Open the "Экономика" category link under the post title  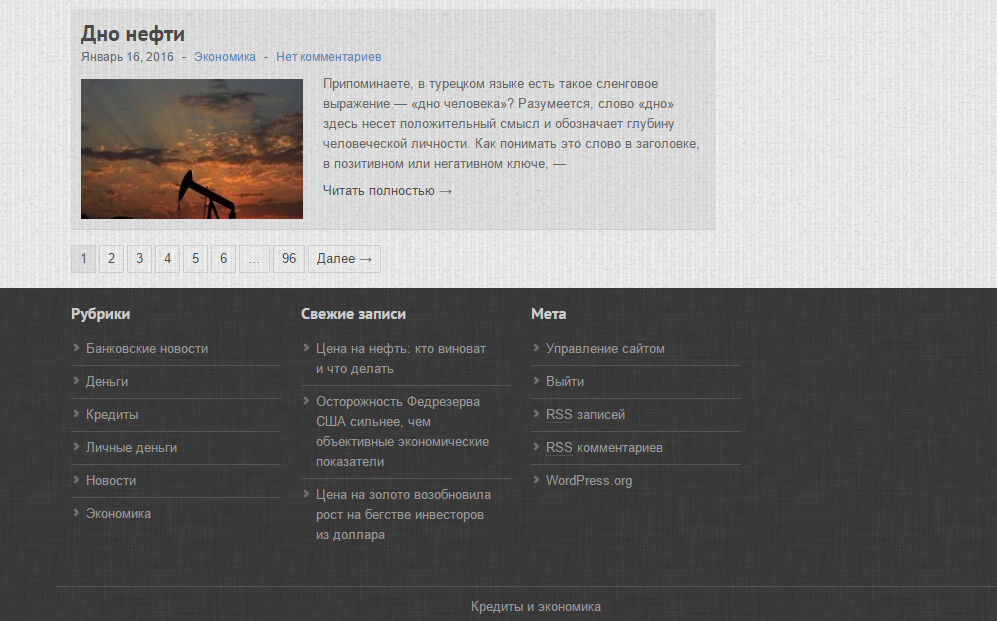[224, 57]
